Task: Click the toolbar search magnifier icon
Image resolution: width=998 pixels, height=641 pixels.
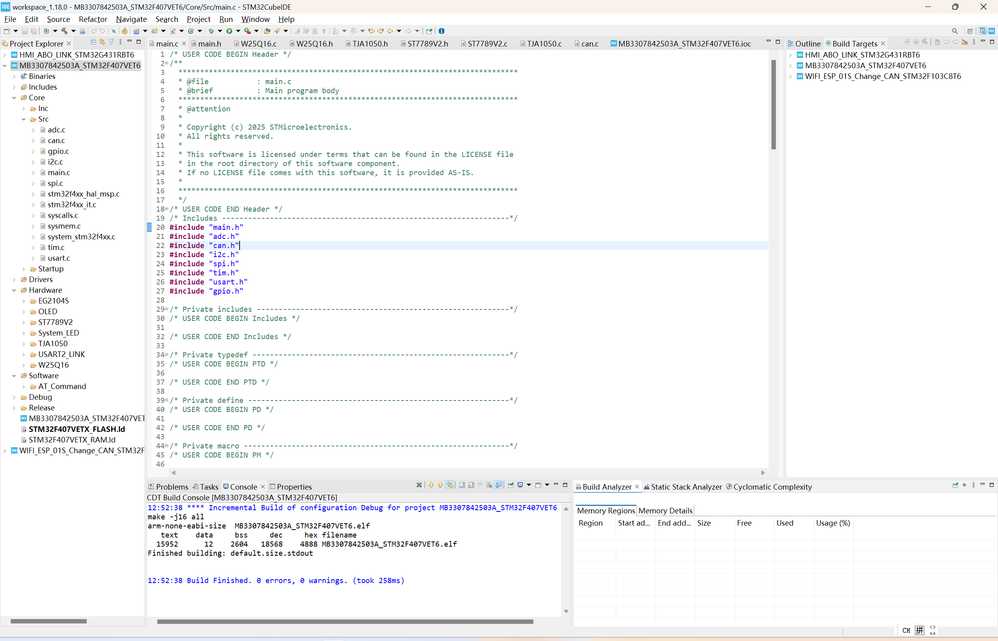Action: coord(955,31)
